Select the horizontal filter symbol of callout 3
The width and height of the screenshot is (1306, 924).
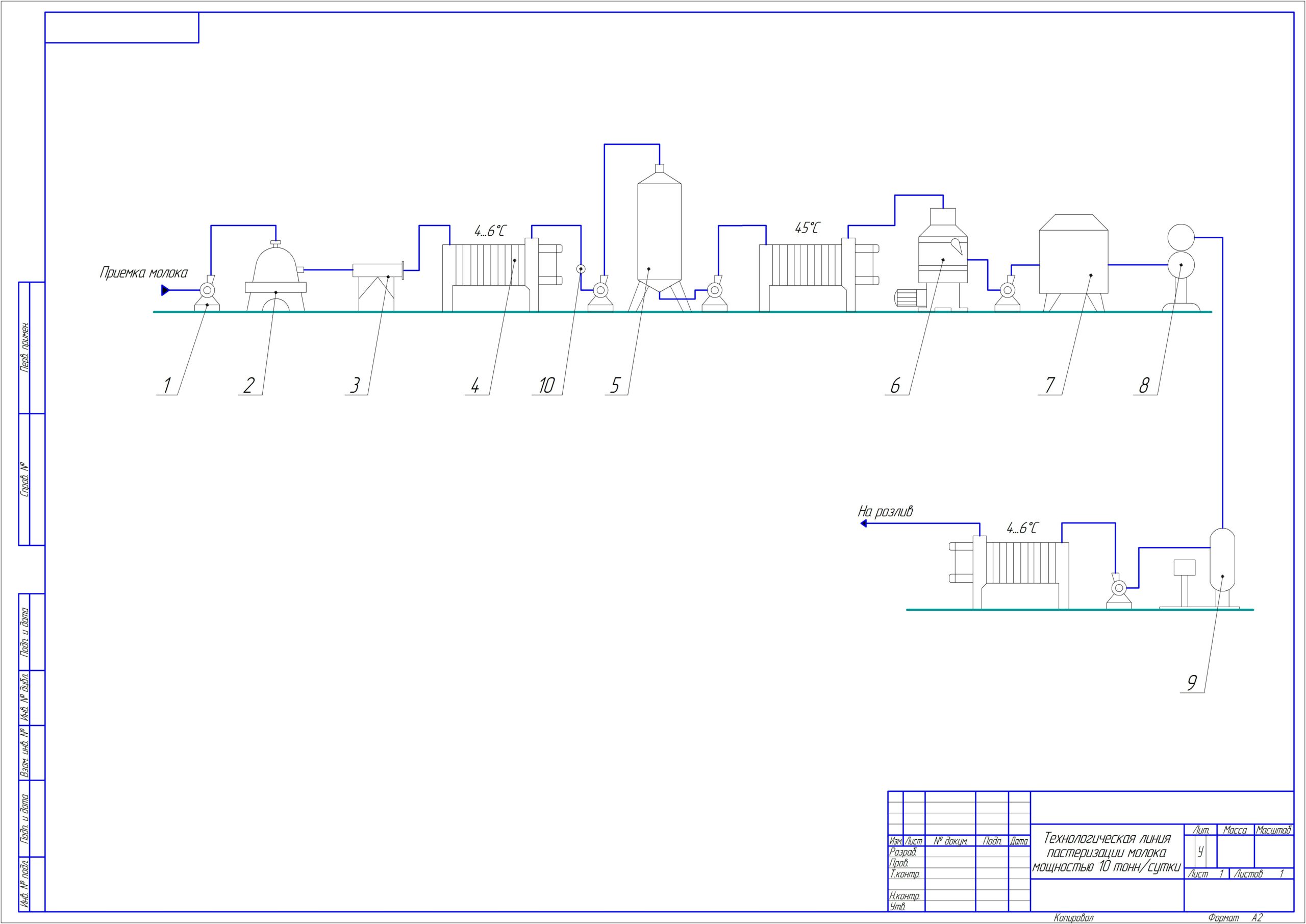(378, 286)
